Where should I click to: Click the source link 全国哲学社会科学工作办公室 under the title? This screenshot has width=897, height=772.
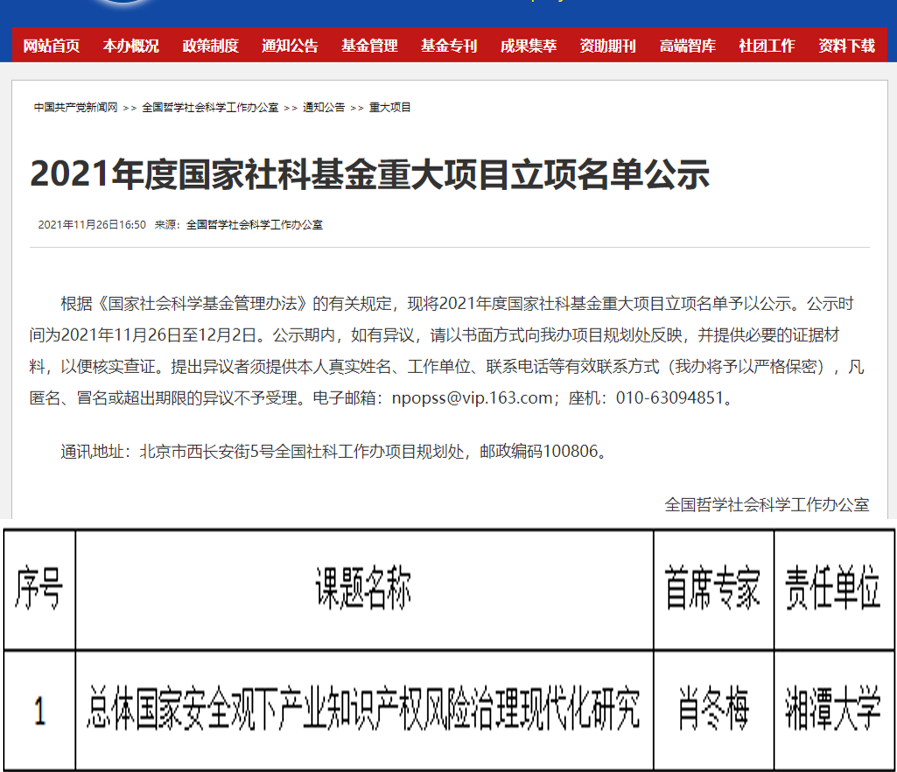coord(255,225)
